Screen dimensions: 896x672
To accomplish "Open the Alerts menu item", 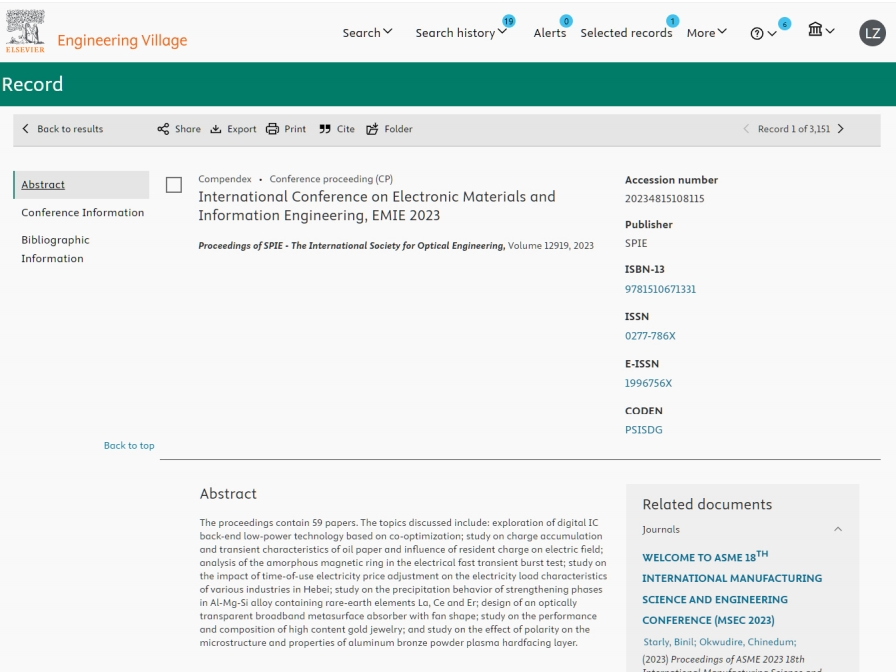I will tap(549, 33).
